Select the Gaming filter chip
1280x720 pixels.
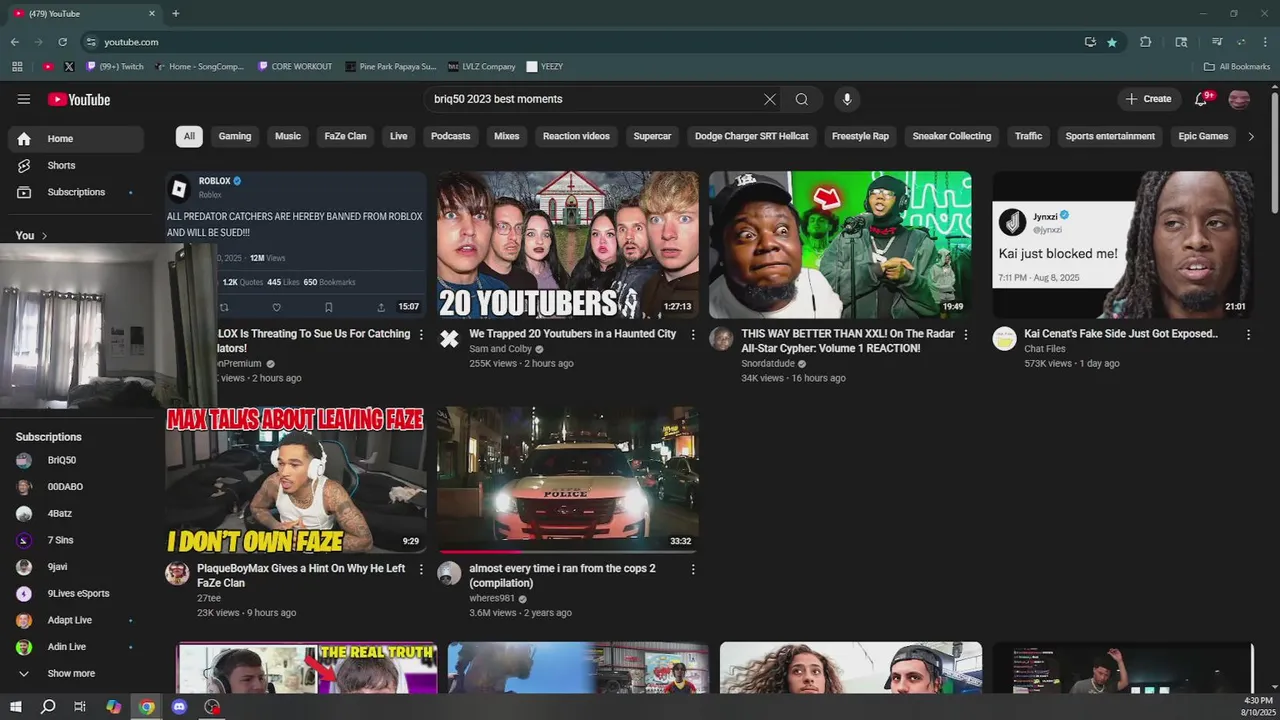235,136
